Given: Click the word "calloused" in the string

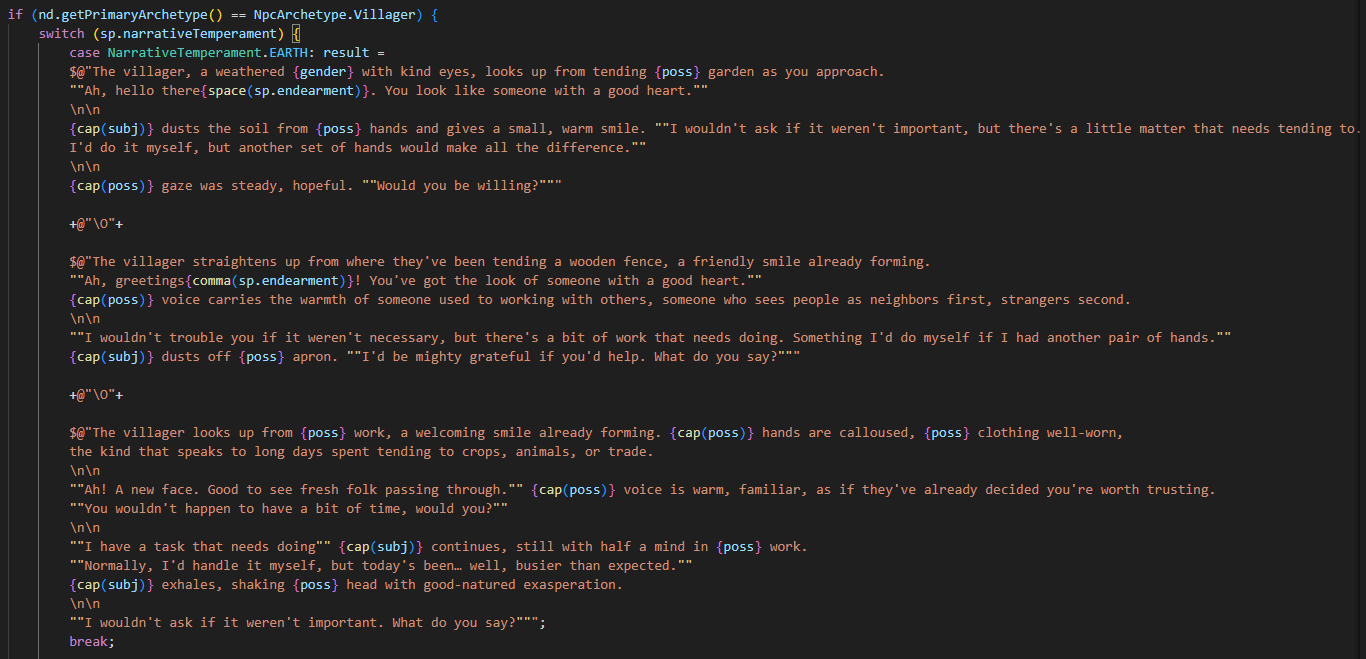Looking at the screenshot, I should [x=881, y=433].
